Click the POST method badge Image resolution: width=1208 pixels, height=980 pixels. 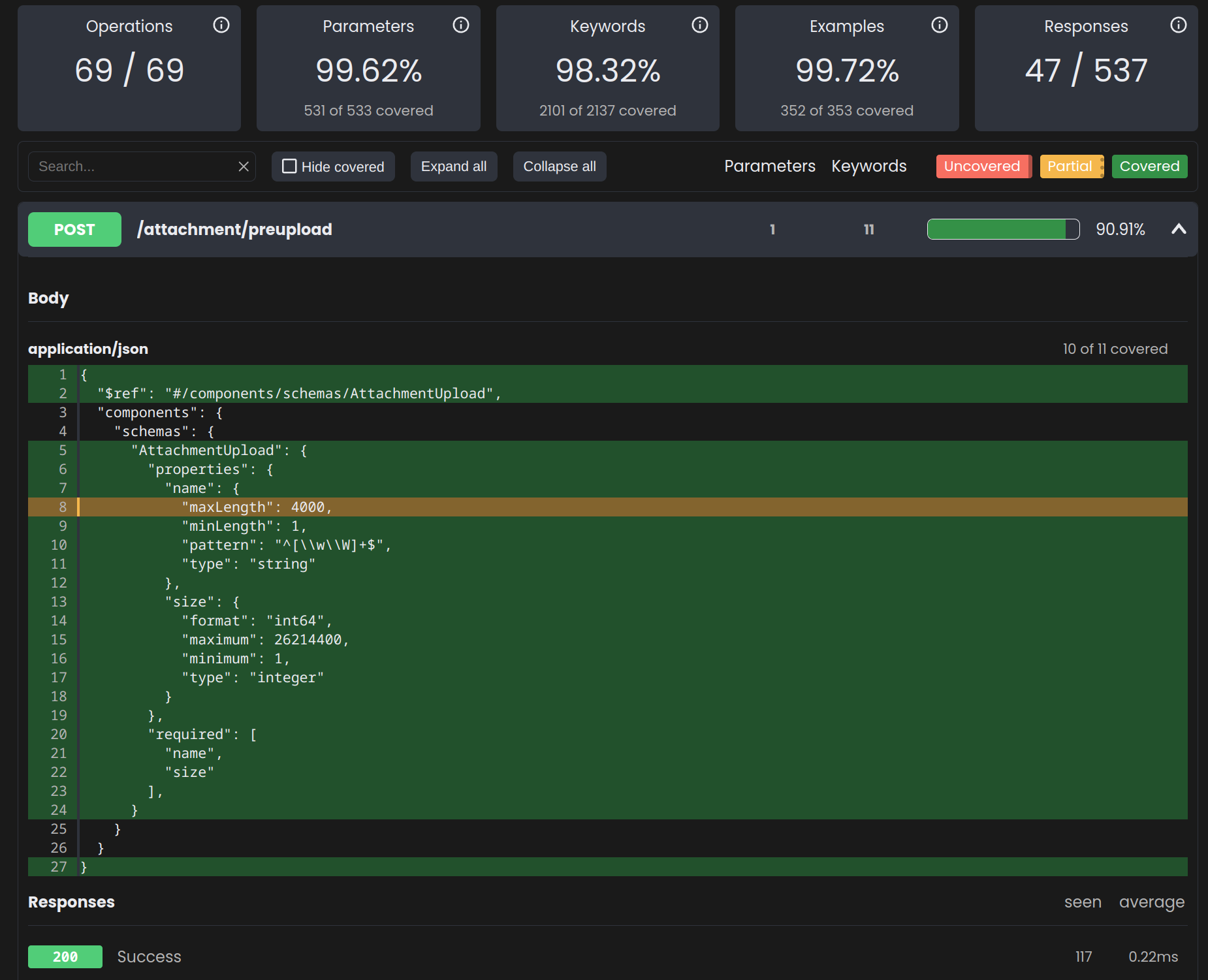pyautogui.click(x=74, y=229)
